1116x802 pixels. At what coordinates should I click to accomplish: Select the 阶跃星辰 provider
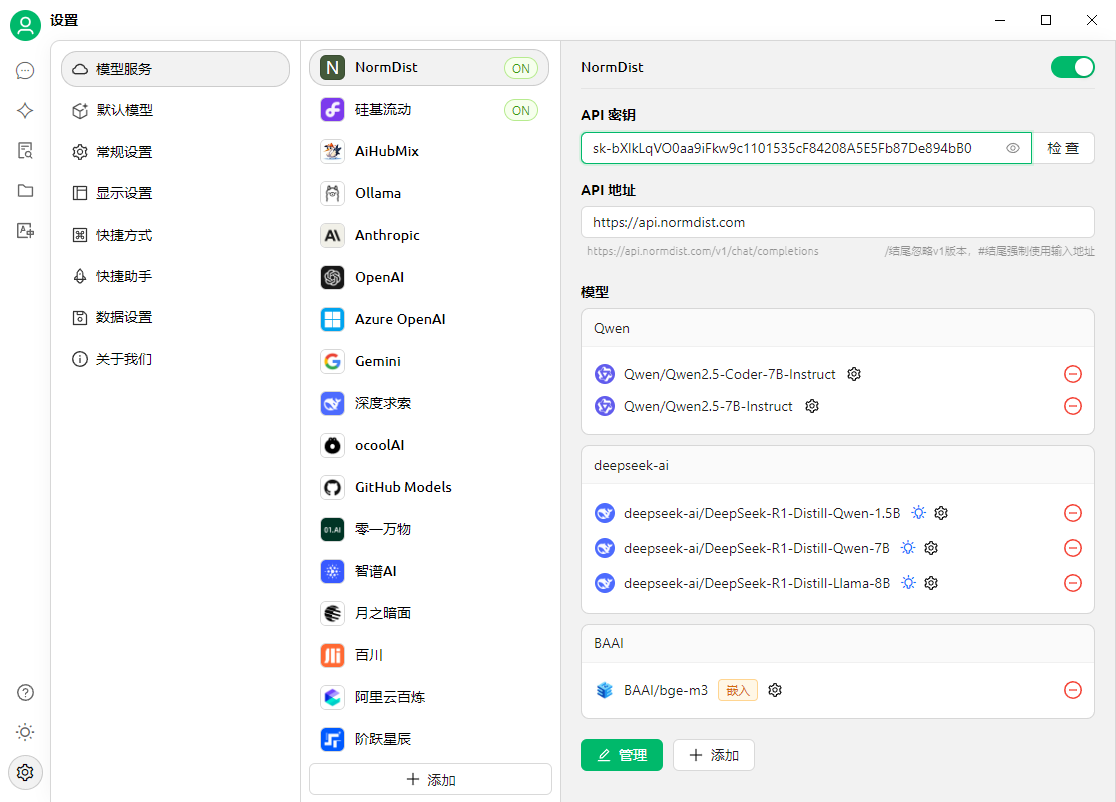(429, 739)
